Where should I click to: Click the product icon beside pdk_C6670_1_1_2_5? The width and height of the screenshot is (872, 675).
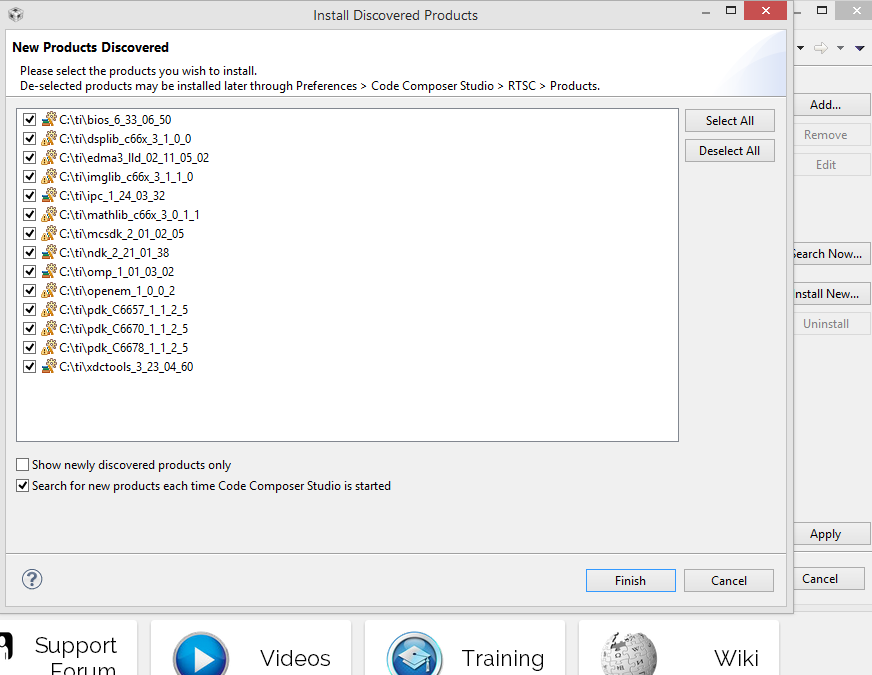(49, 329)
